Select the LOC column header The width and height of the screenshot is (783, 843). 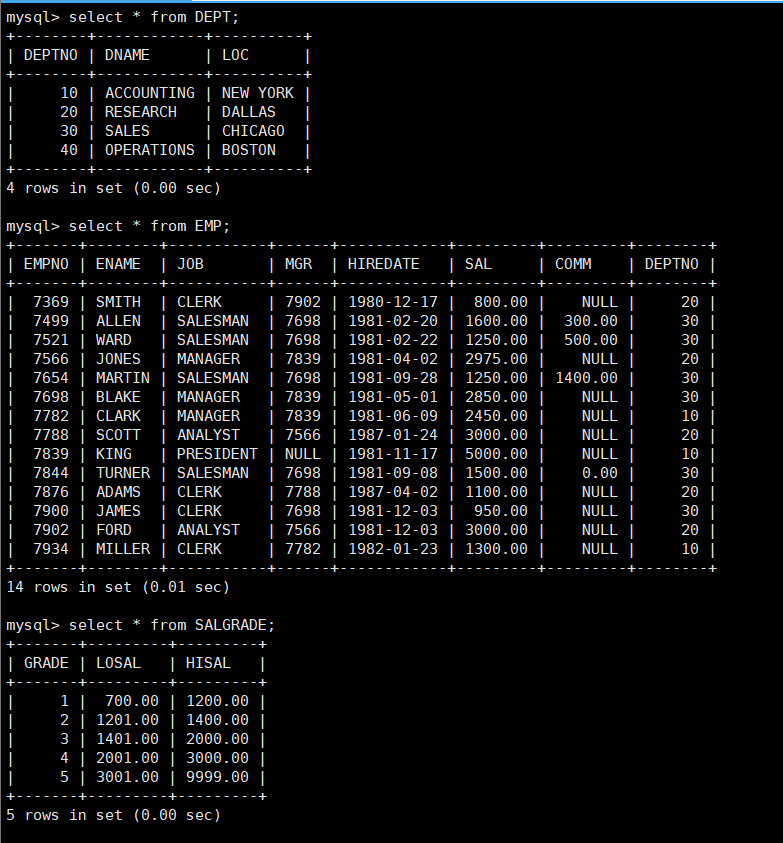point(235,55)
